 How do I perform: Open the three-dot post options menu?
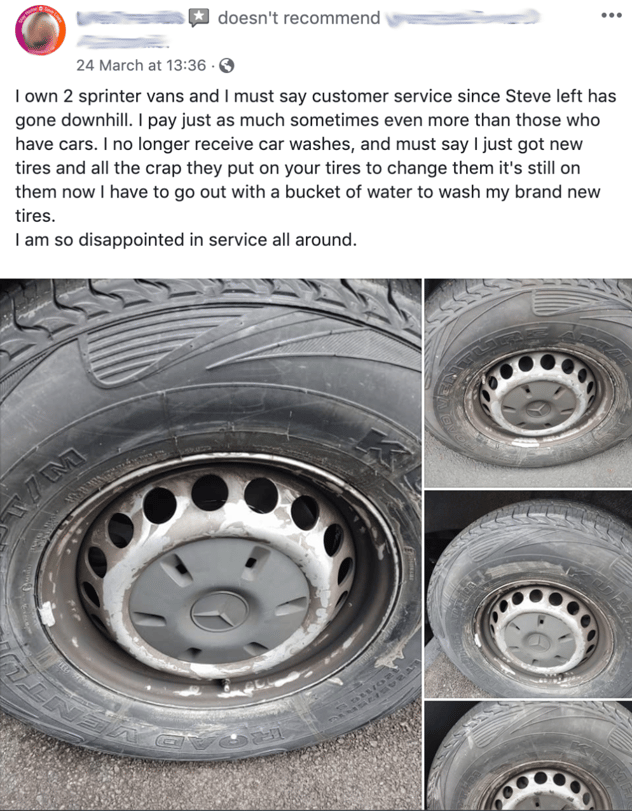click(611, 16)
